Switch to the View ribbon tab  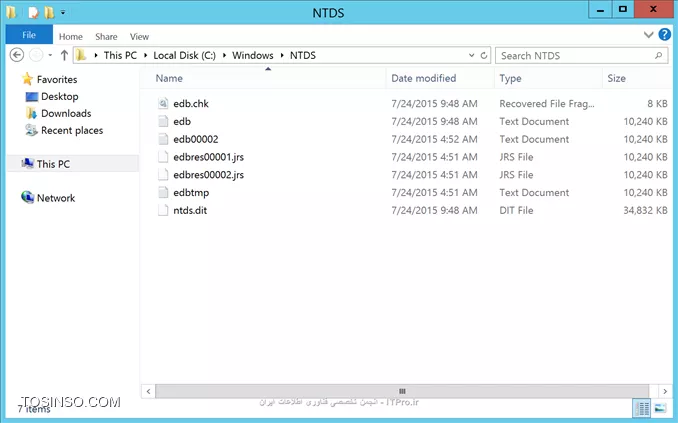pyautogui.click(x=139, y=36)
